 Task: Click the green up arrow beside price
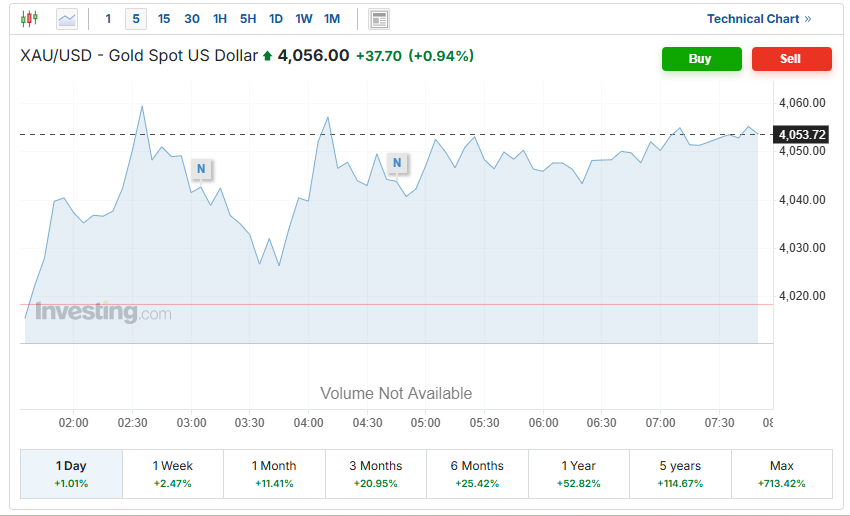click(x=267, y=56)
